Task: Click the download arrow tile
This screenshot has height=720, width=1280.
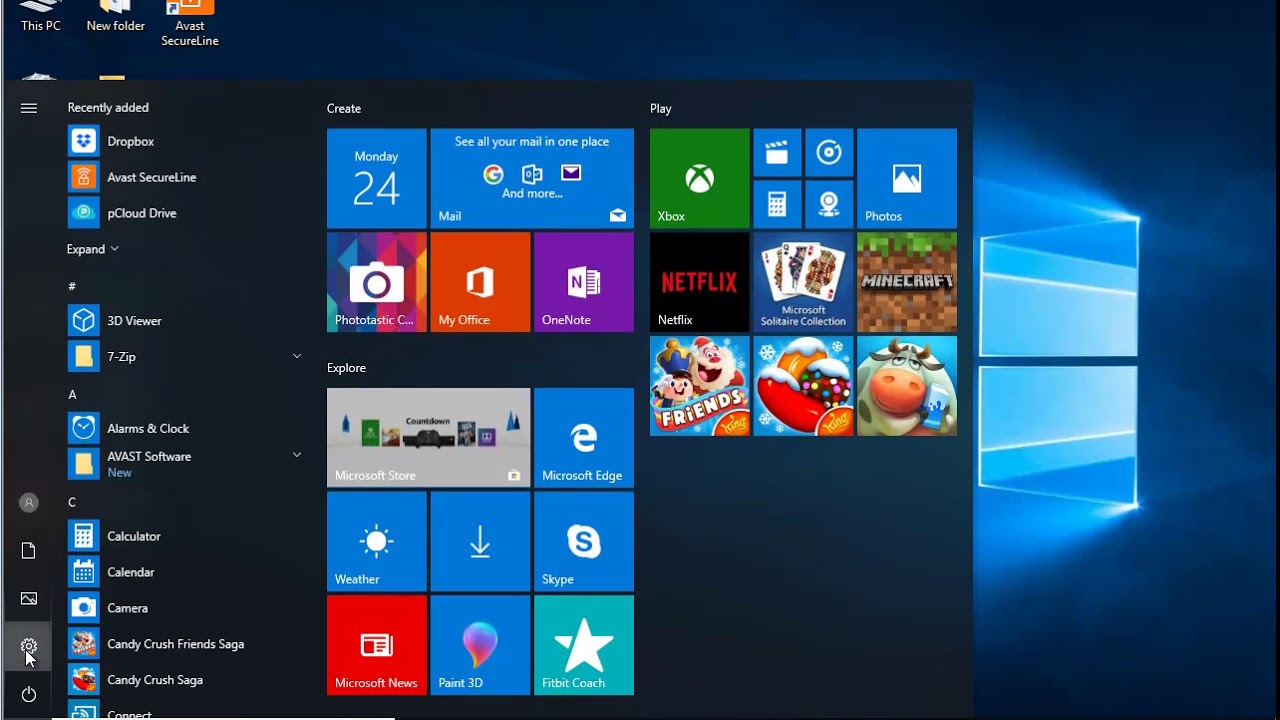Action: point(480,542)
